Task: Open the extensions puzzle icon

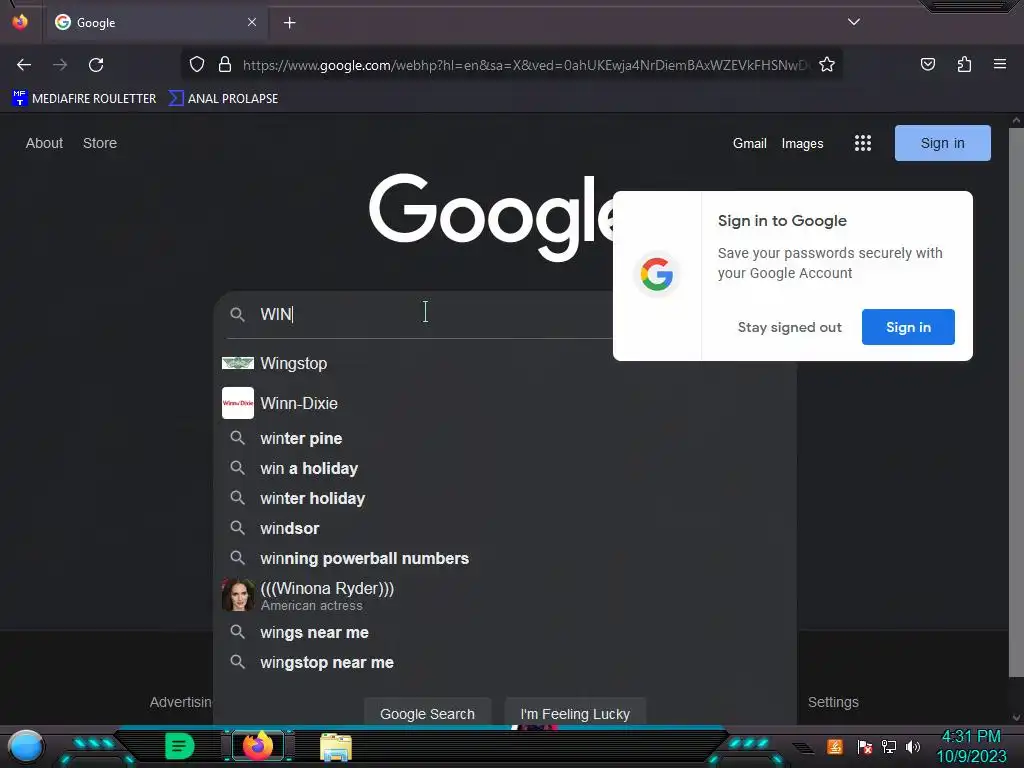Action: [964, 64]
